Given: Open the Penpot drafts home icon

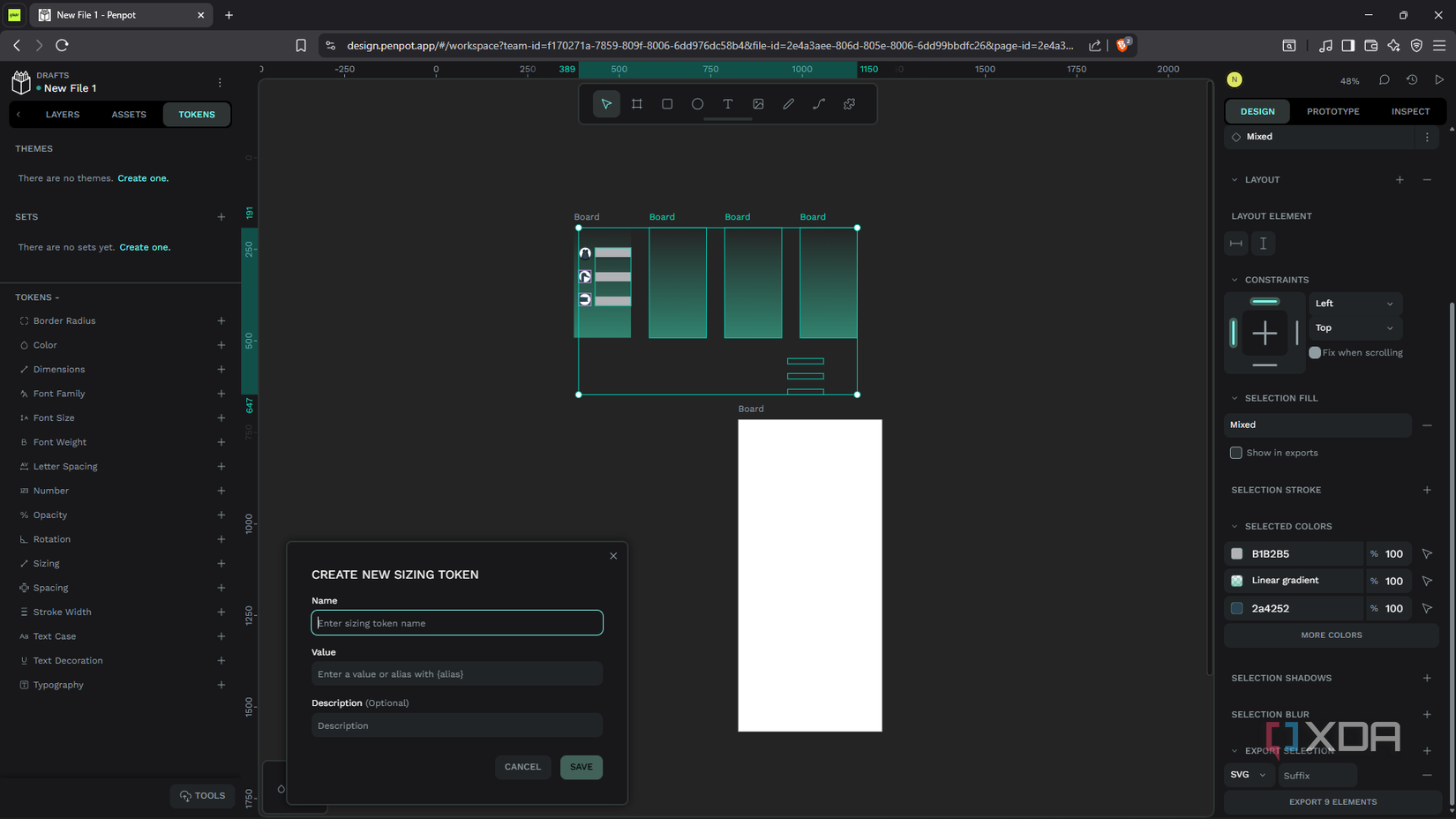Looking at the screenshot, I should click(x=20, y=82).
